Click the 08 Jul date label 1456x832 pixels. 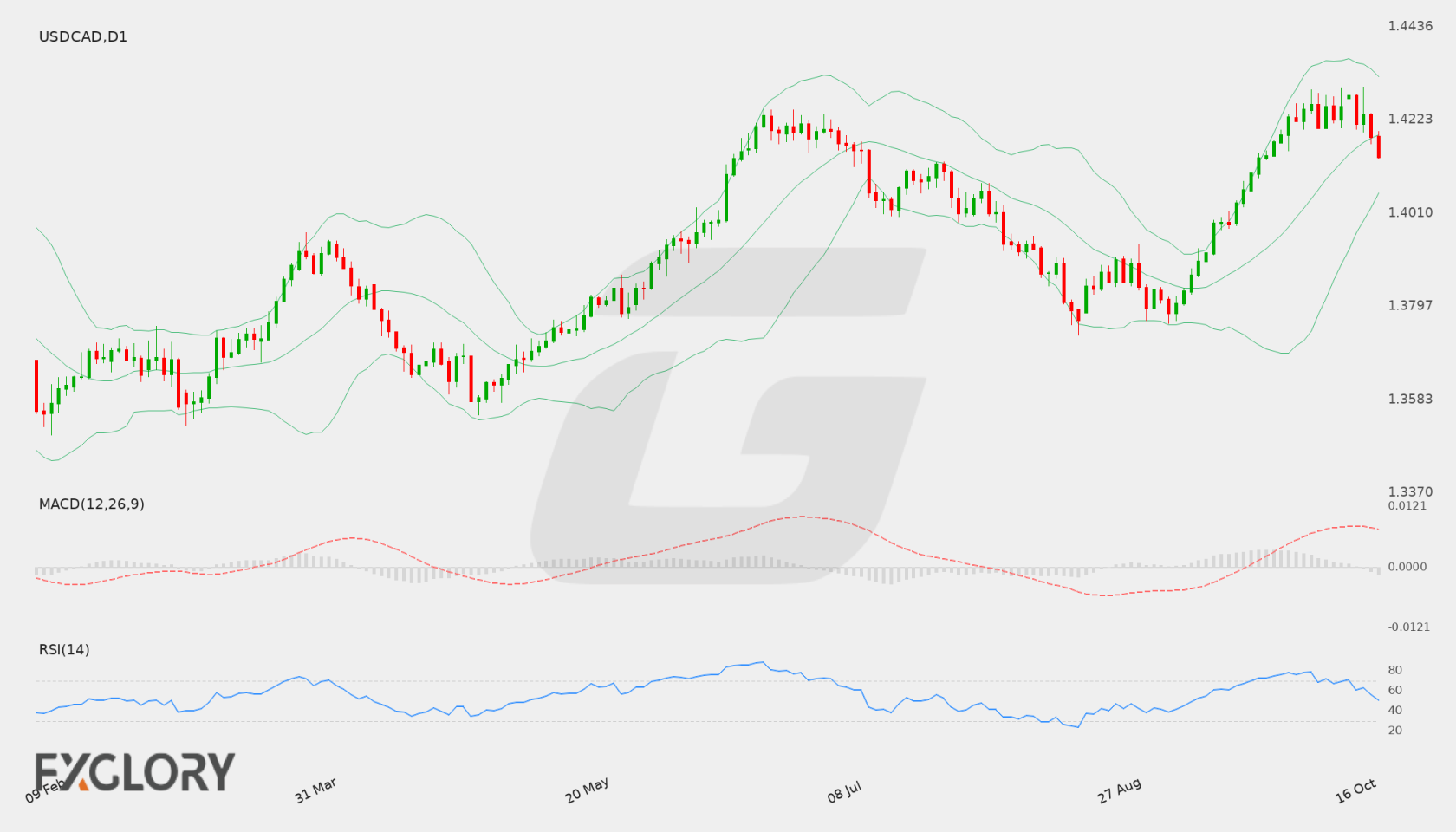coord(844,791)
